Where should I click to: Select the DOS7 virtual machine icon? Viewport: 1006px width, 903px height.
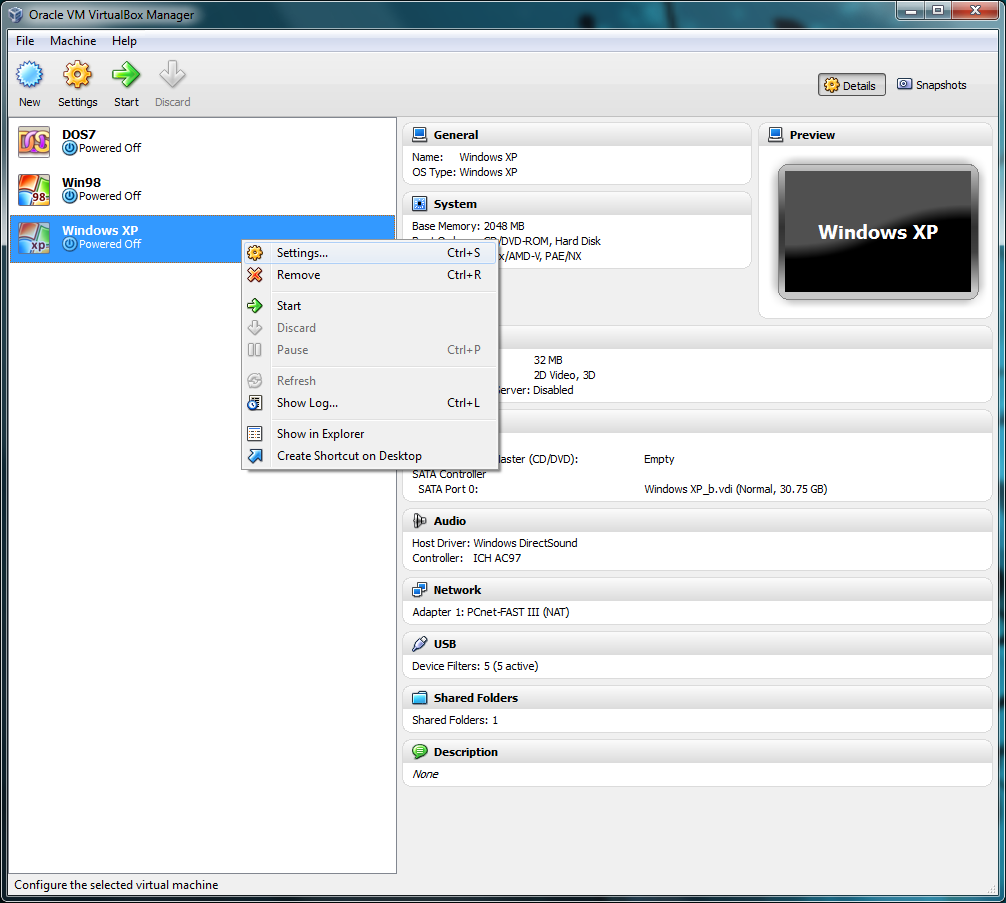[34, 142]
